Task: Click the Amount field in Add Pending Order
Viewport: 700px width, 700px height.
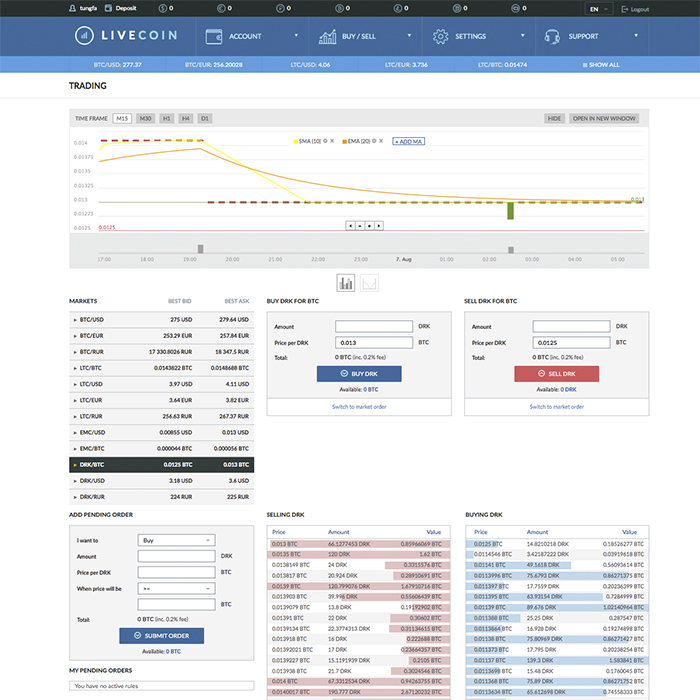Action: click(x=176, y=556)
